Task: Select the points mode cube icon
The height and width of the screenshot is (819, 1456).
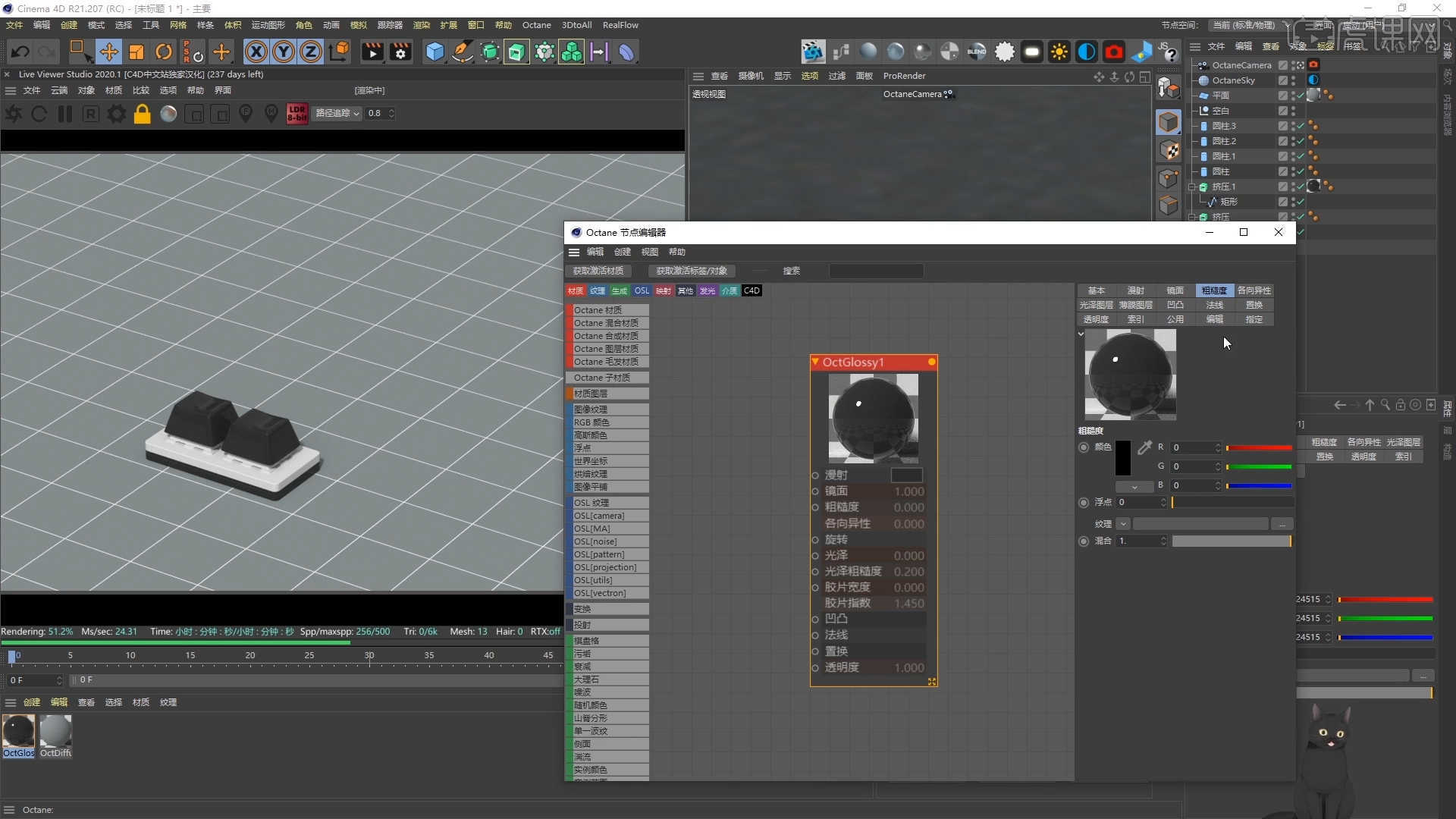Action: click(1169, 178)
